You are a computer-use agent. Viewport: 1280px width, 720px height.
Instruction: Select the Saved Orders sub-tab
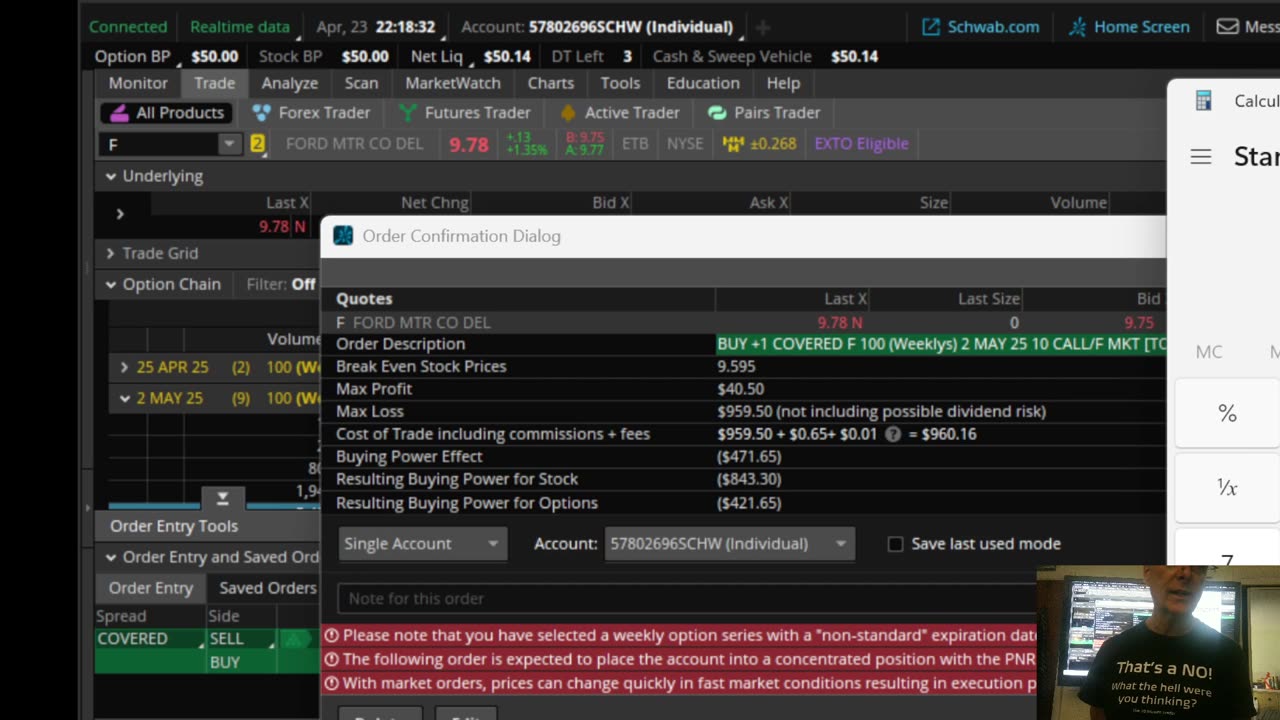[268, 588]
